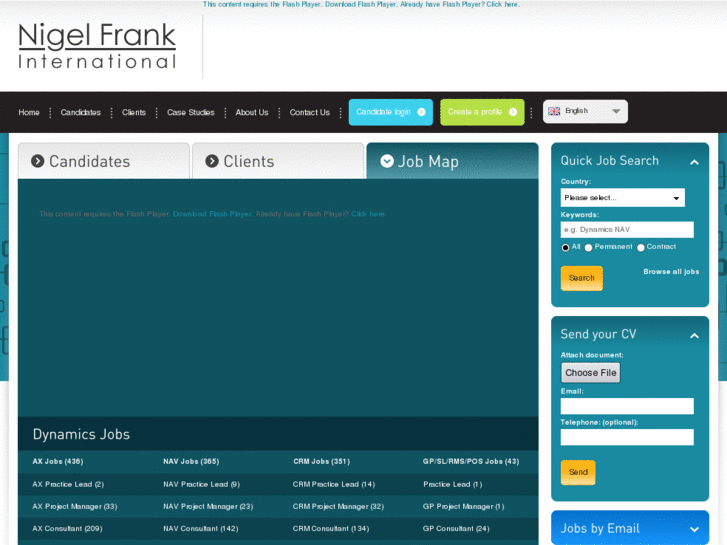Open CRM Jobs (351) link
Viewport: 727px width, 545px height.
321,462
